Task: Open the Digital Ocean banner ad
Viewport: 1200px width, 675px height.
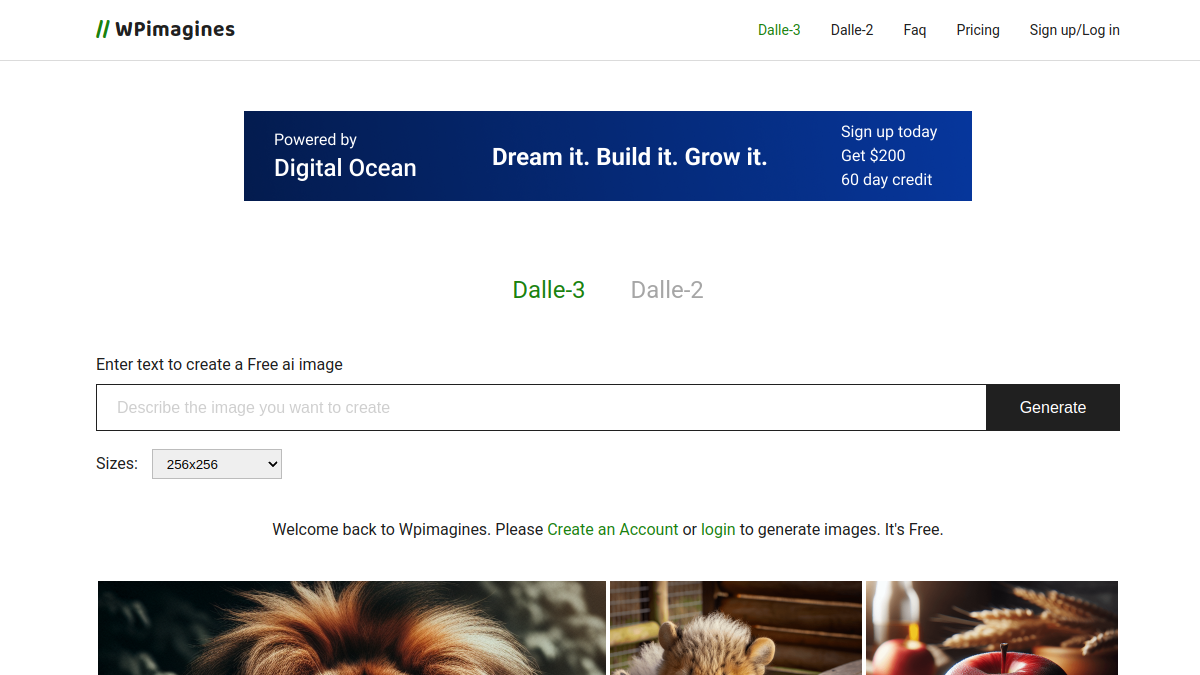Action: (608, 156)
